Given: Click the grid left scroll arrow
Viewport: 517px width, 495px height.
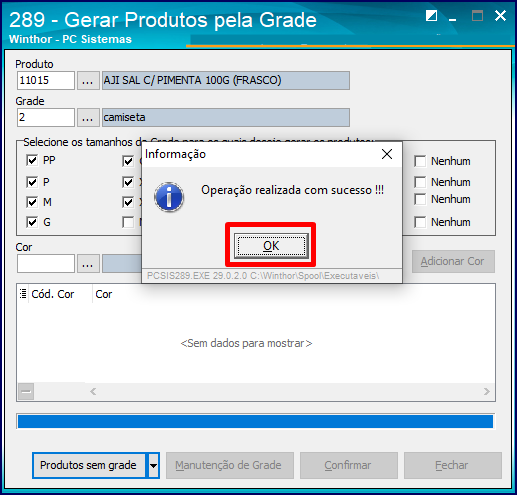Looking at the screenshot, I should click(93, 391).
